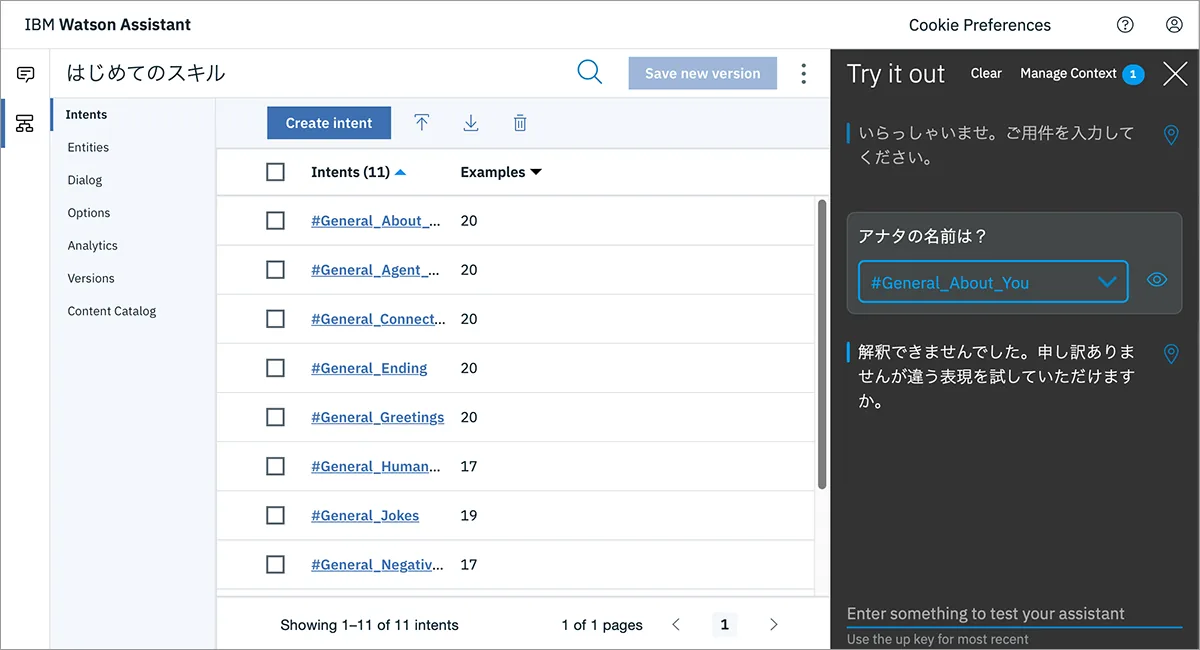Open the help question mark icon
The width and height of the screenshot is (1200, 650).
(x=1125, y=25)
